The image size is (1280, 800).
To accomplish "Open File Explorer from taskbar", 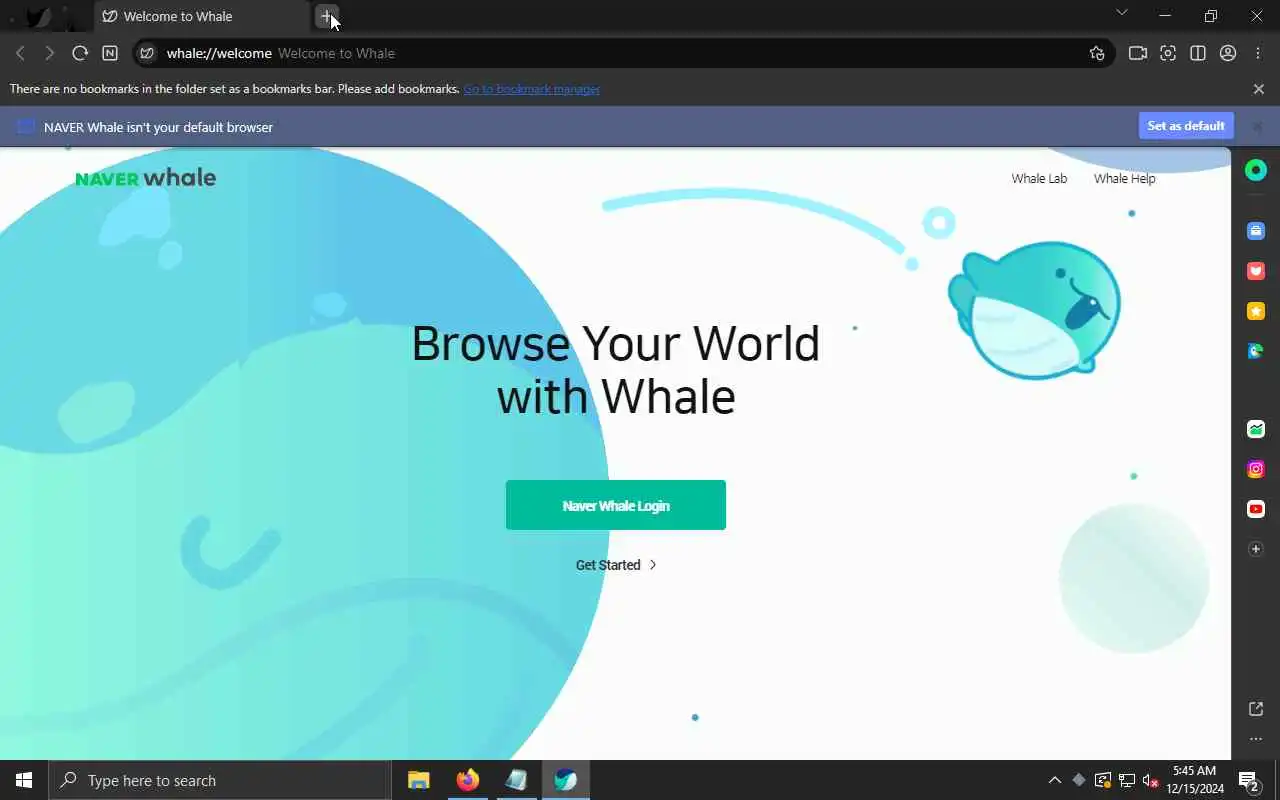I will point(419,780).
